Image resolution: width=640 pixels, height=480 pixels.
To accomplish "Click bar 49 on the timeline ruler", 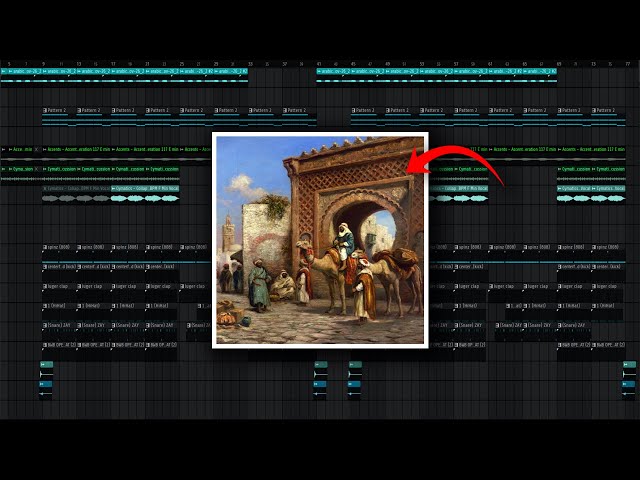I will [x=387, y=64].
